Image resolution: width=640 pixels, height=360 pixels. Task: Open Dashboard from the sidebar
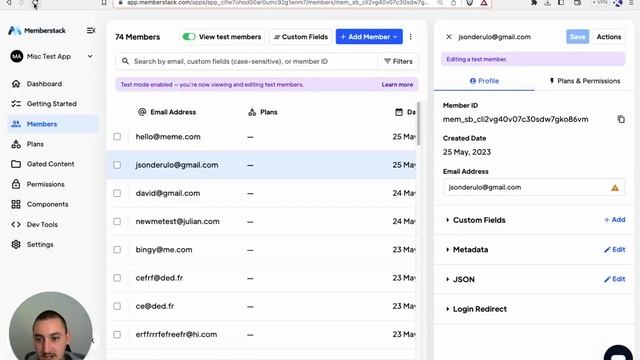click(x=44, y=84)
